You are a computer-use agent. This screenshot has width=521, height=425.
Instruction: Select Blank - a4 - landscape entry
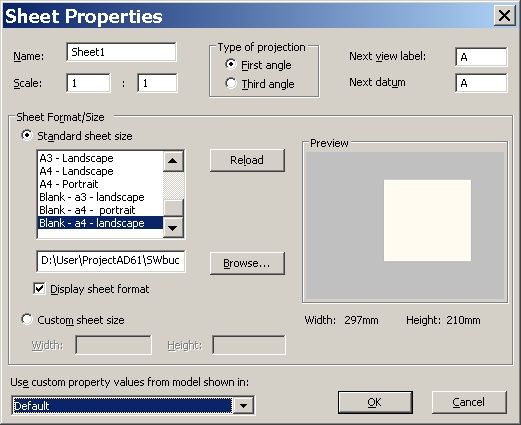tap(100, 223)
